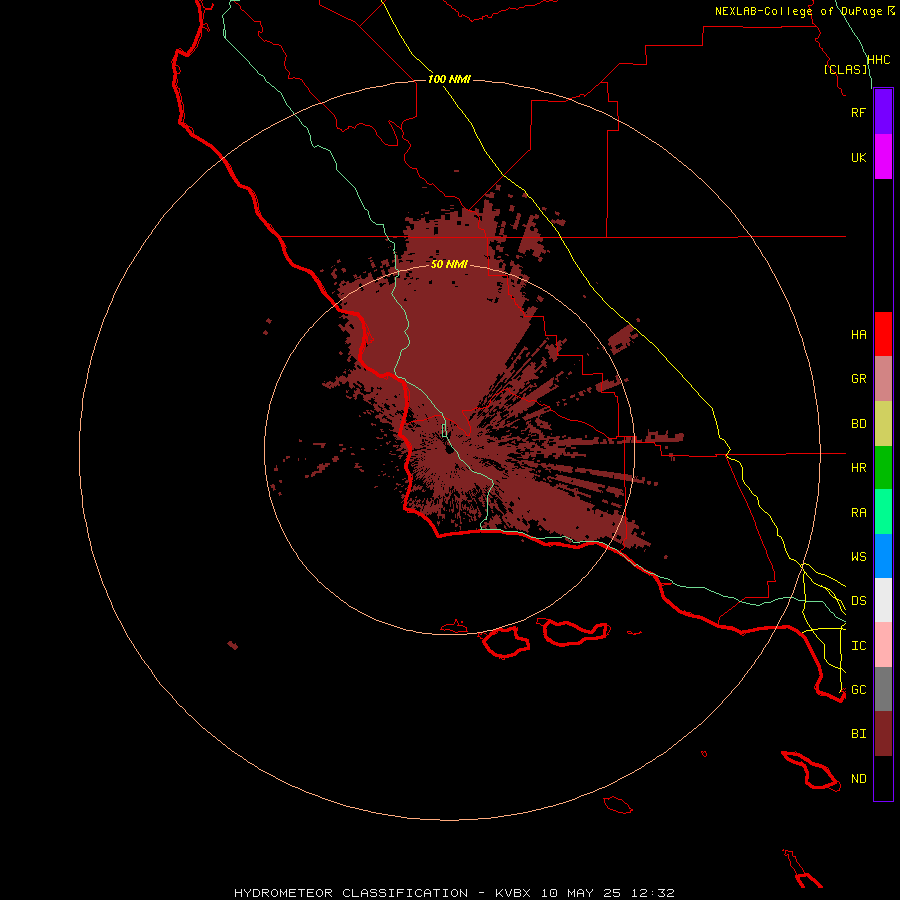Click the GC legend label
This screenshot has width=900, height=900.
pyautogui.click(x=858, y=690)
